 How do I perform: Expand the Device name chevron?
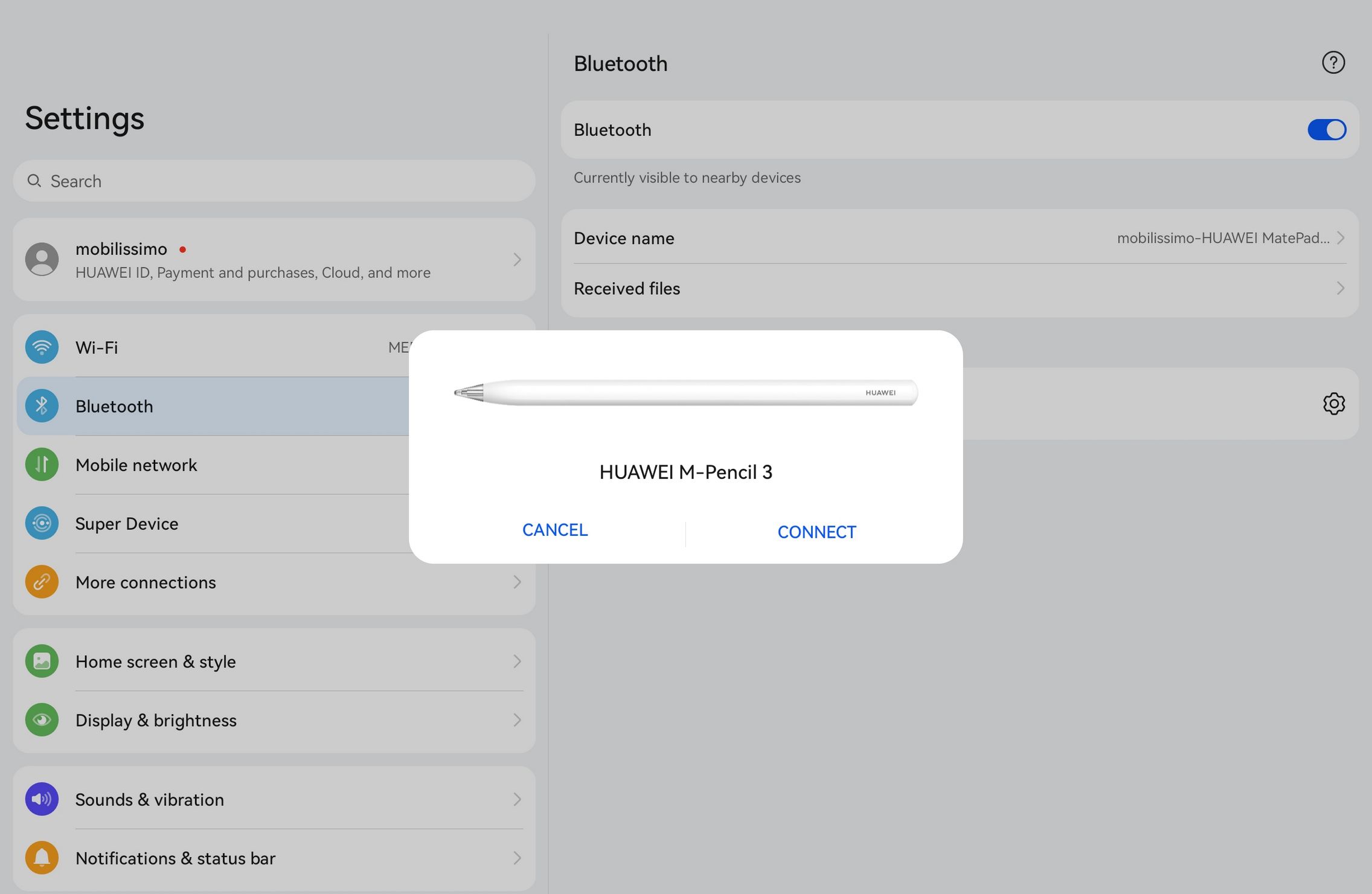1341,238
